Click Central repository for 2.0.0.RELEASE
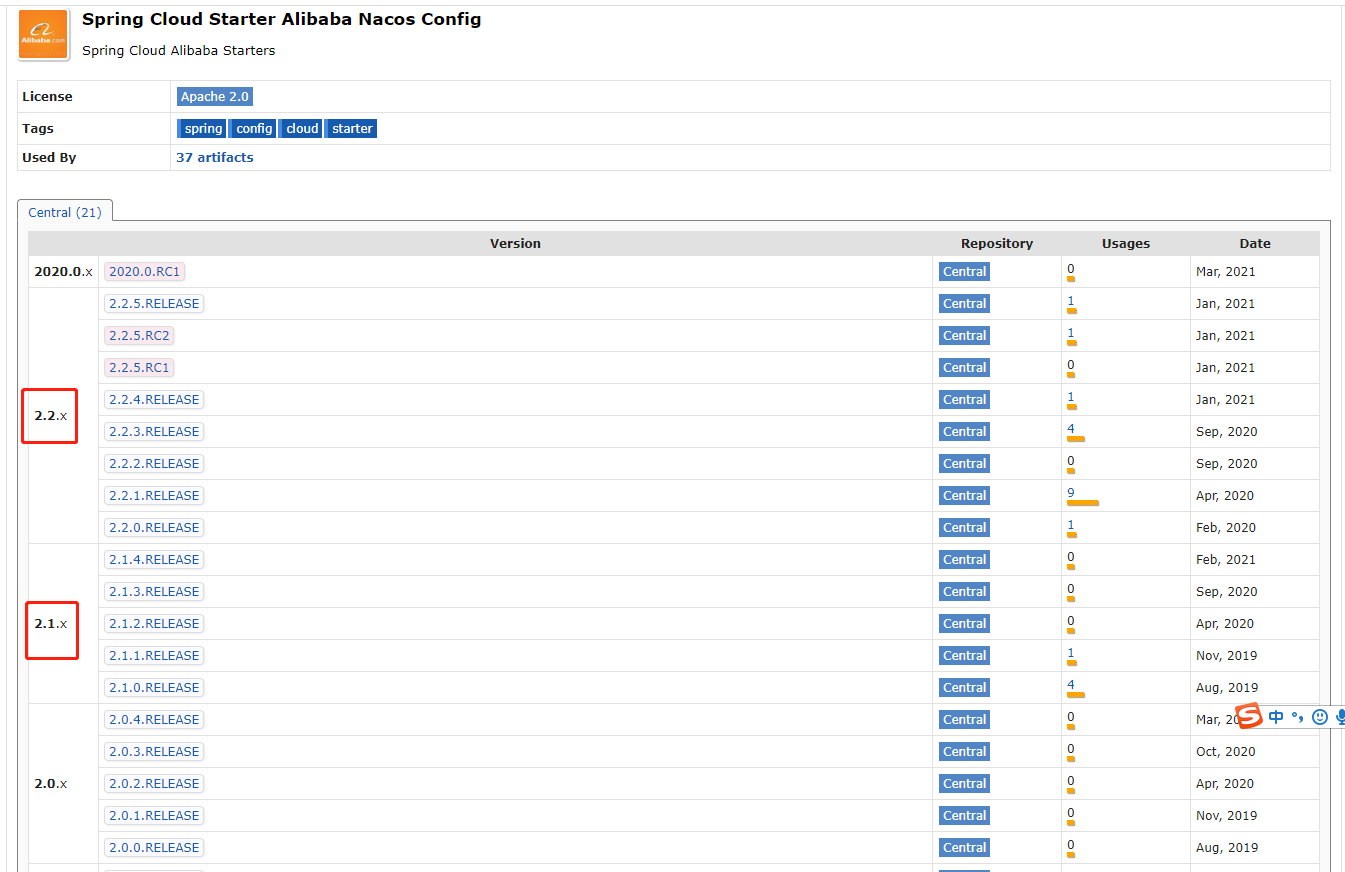The height and width of the screenshot is (872, 1345). pyautogui.click(x=964, y=848)
